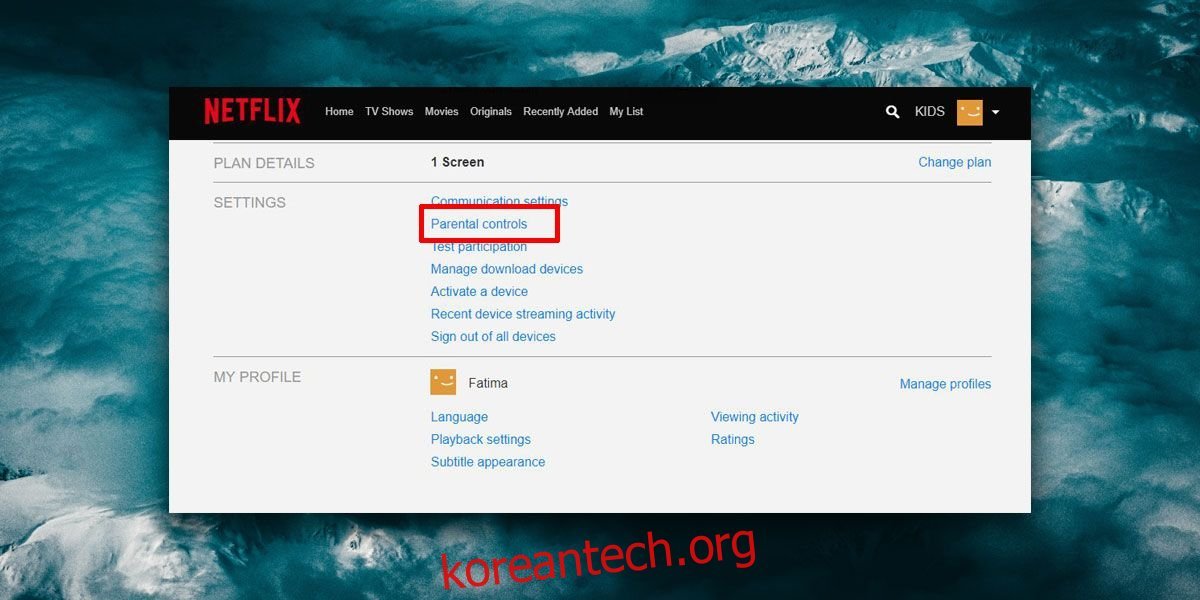
Task: Click the SETTINGS section heading
Action: (x=249, y=202)
